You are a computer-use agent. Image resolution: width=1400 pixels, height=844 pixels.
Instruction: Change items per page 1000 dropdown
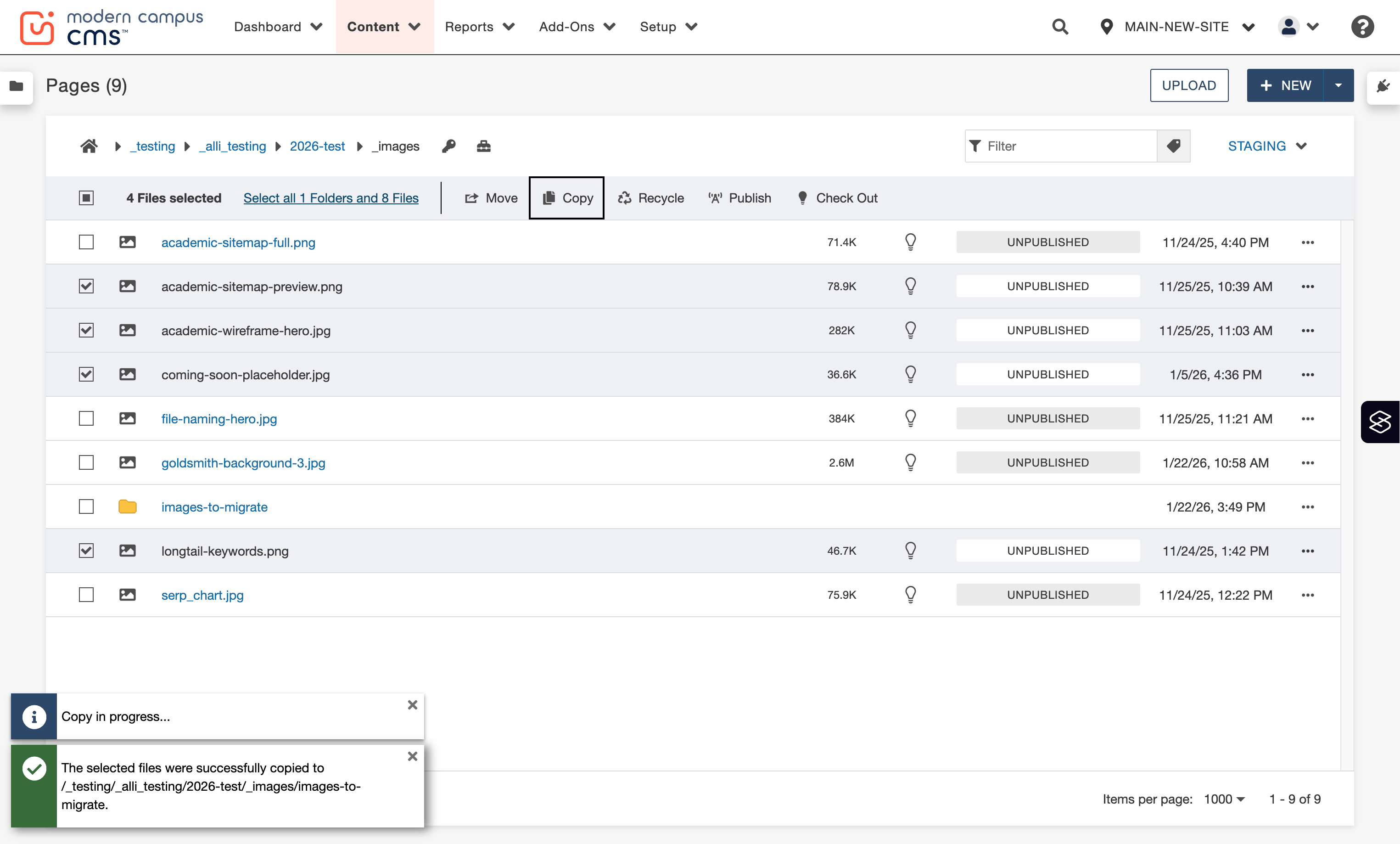1225,799
